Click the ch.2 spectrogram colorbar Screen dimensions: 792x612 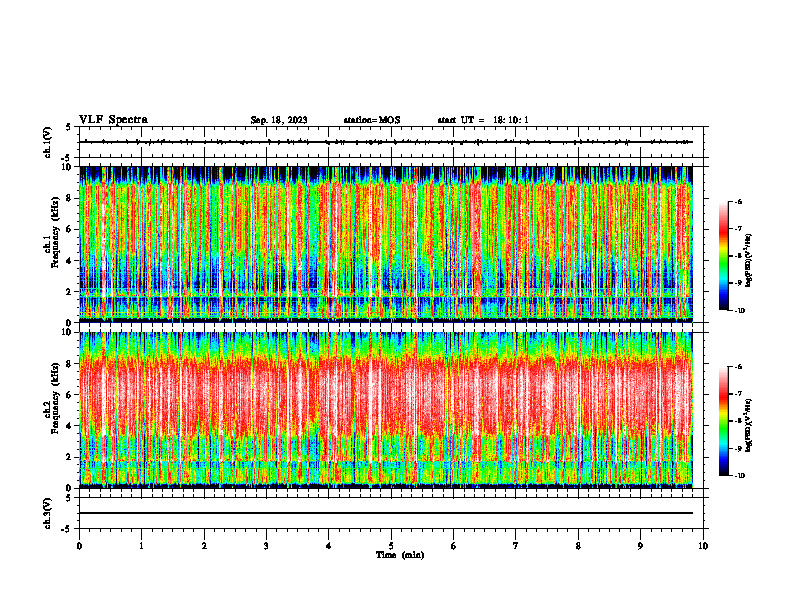723,421
